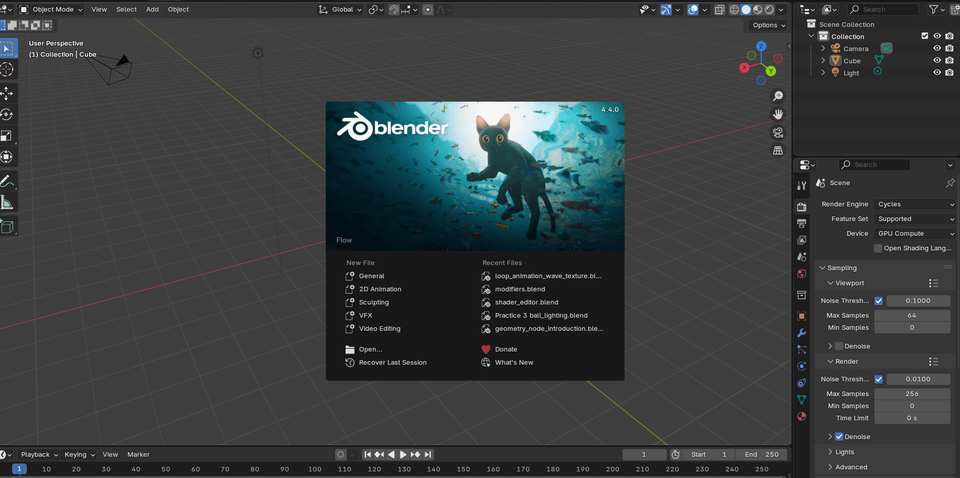Uncheck Collection exclude checkbox
This screenshot has height=478, width=960.
pos(924,36)
